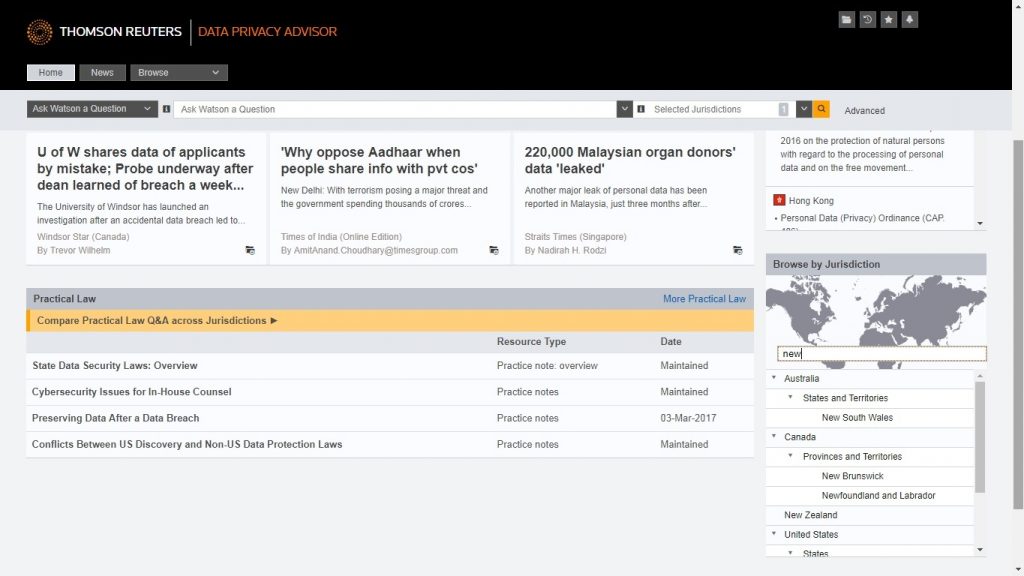Expand Compare Practical Law Q&A across Jurisdictions
Viewport: 1024px width, 576px height.
click(x=157, y=321)
